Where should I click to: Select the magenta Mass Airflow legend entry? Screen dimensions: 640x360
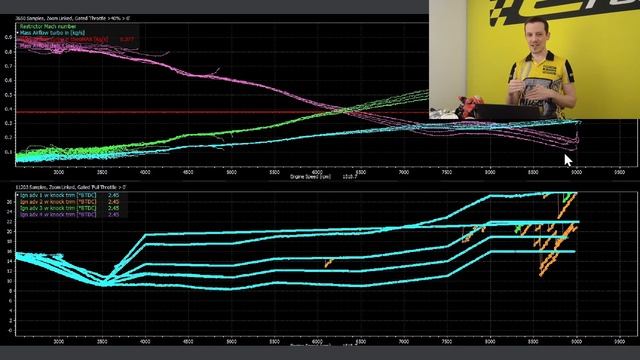pos(50,46)
